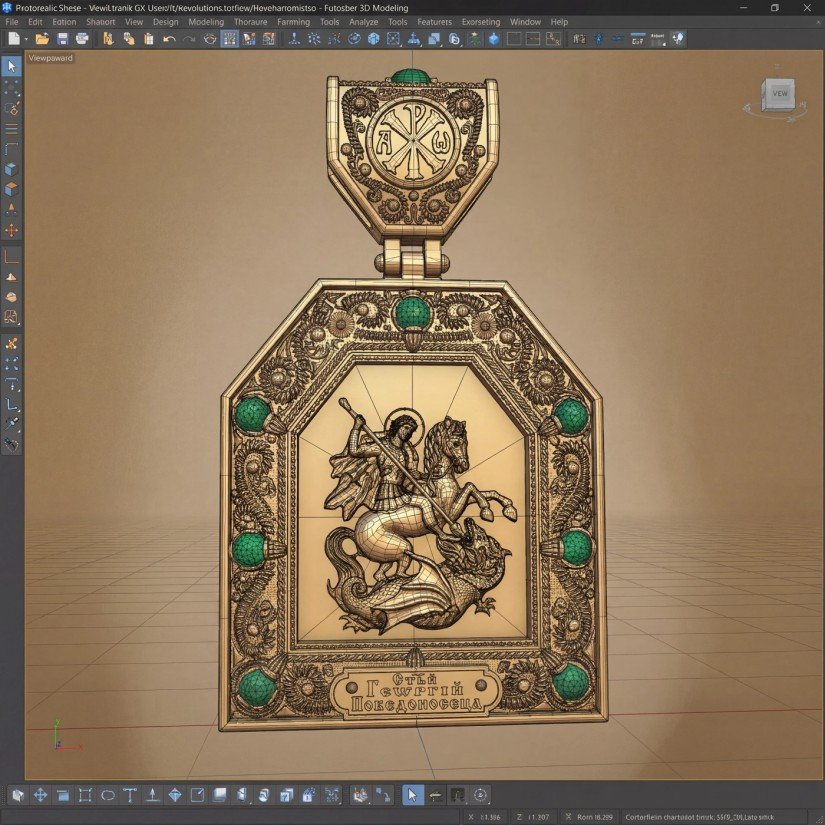825x825 pixels.
Task: Save the model with the floppy disk icon
Action: [x=63, y=38]
